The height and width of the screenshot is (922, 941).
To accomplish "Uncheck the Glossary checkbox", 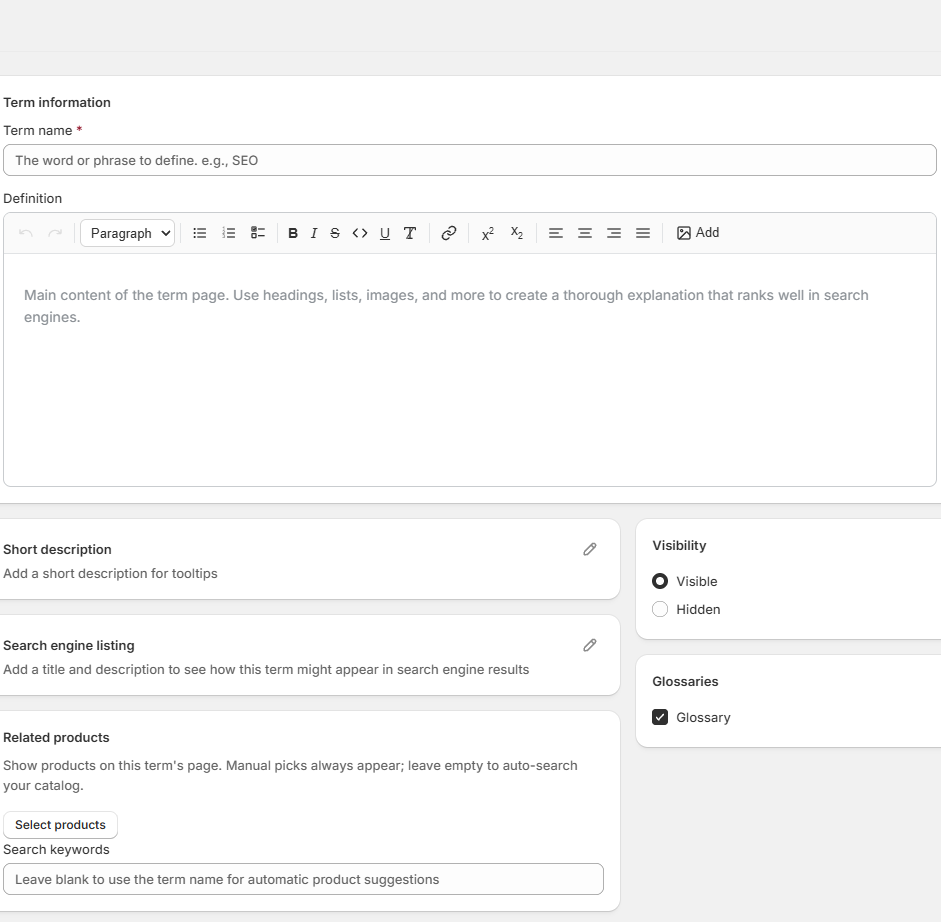I will (660, 717).
